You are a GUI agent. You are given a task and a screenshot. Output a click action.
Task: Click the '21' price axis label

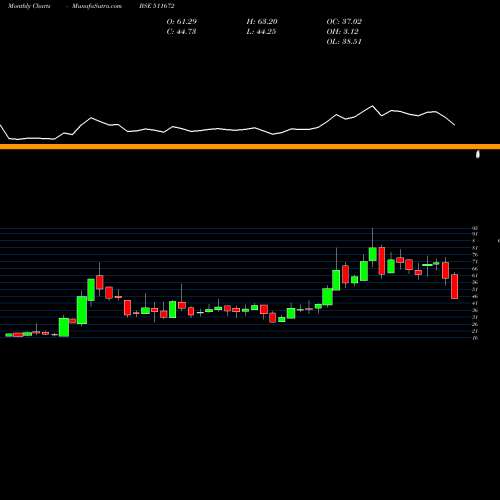[475, 331]
